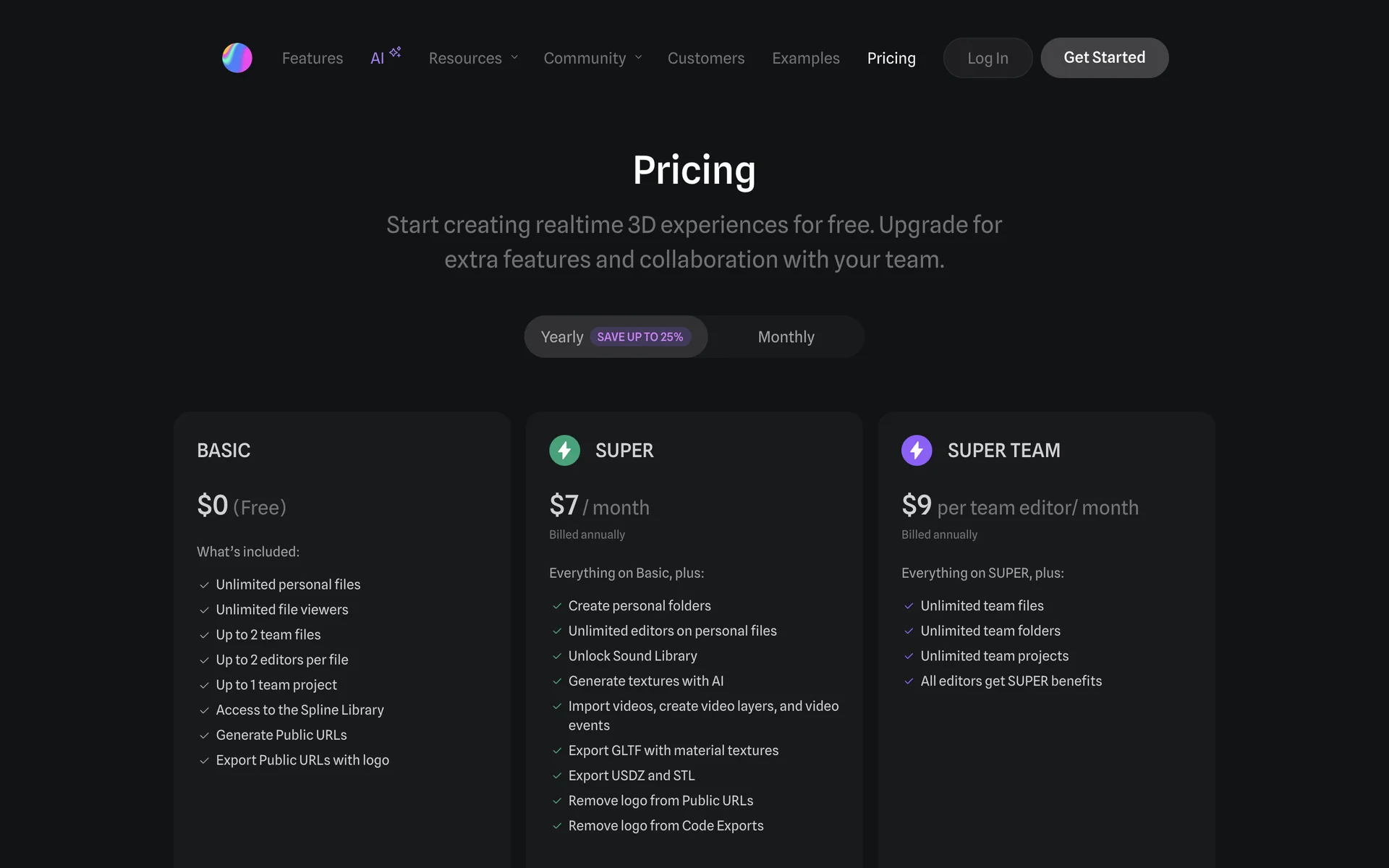The image size is (1389, 868).
Task: Click checkmark next to Unlock Sound Library
Action: tap(557, 656)
